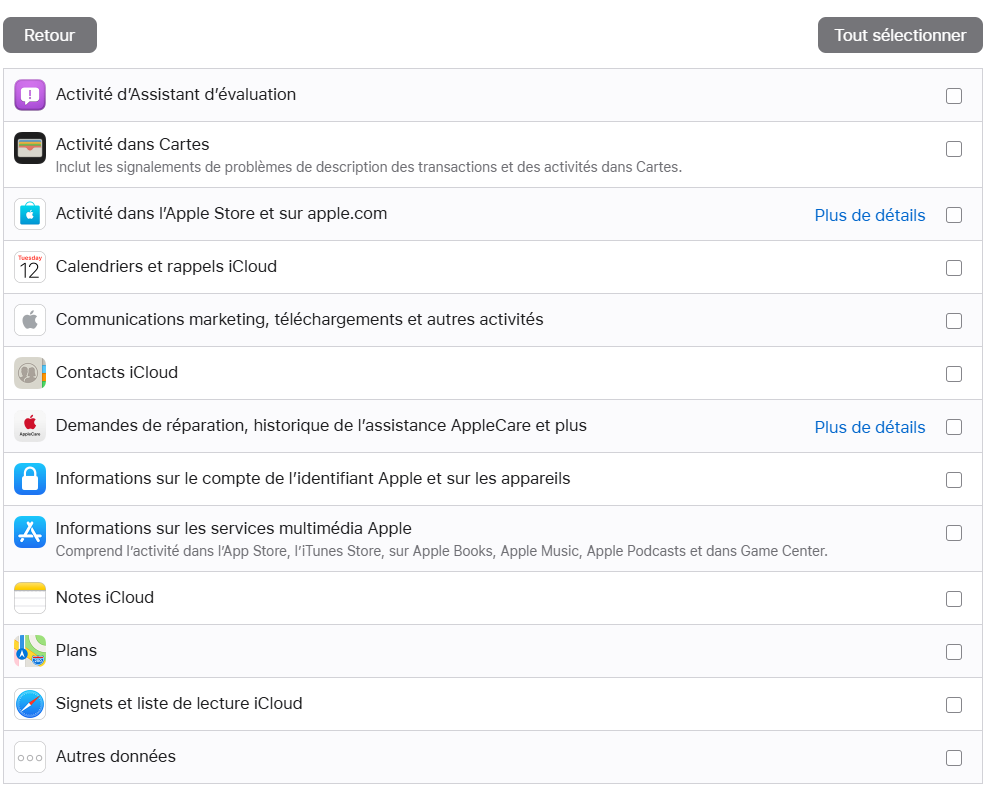
Task: Click 'Signets et liste de lecture iCloud' label
Action: coord(179,704)
